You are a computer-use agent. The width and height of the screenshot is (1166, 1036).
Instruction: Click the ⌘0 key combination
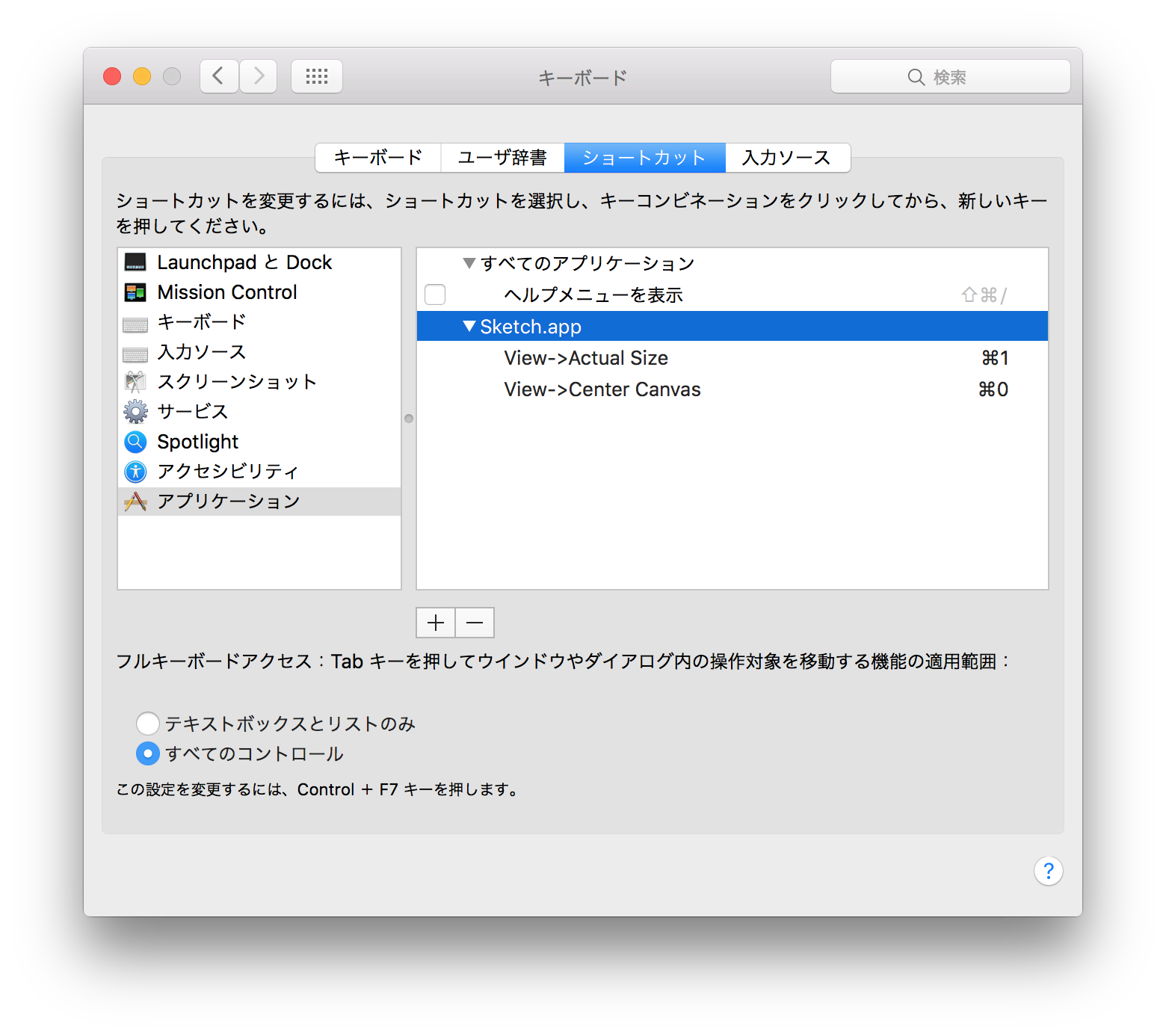point(993,389)
